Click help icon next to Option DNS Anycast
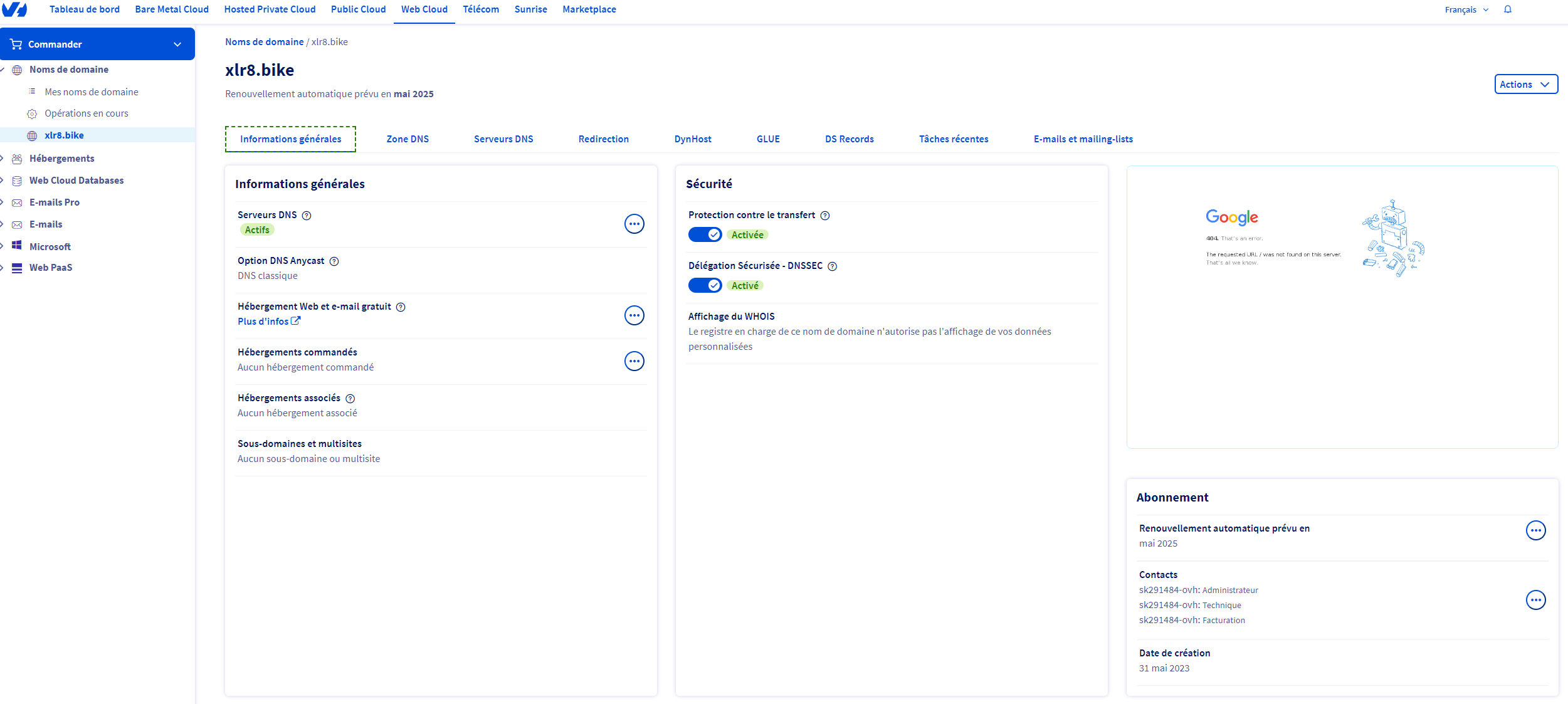 (x=334, y=261)
